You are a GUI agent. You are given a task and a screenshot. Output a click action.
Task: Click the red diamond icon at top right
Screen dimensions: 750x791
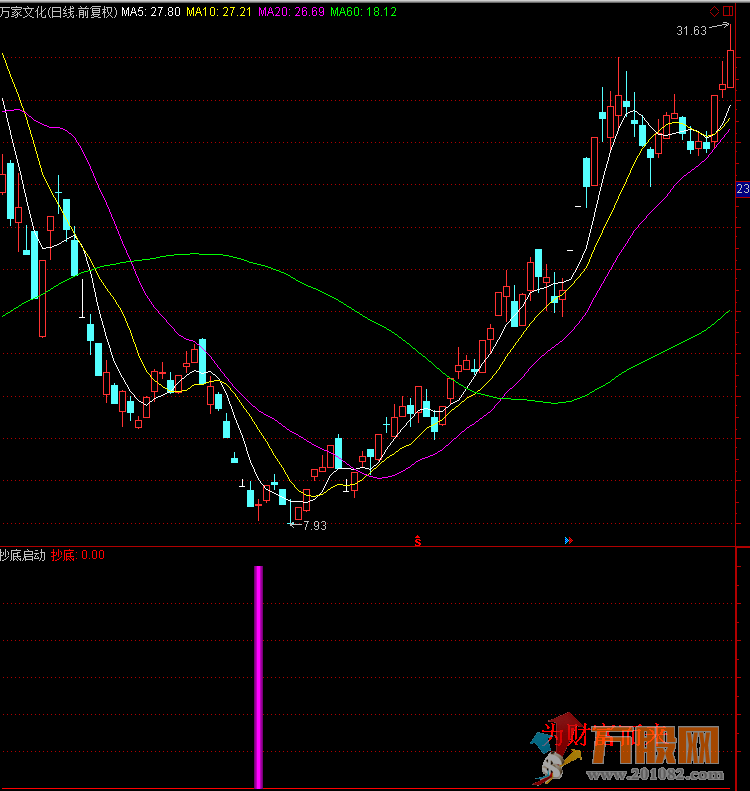[714, 12]
